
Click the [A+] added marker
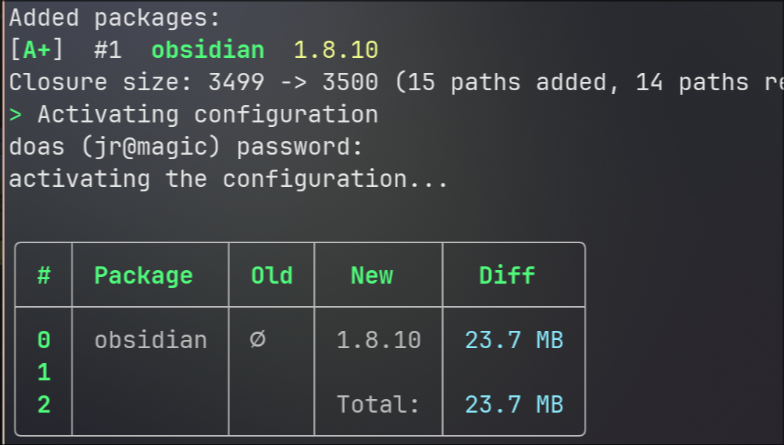tap(37, 50)
